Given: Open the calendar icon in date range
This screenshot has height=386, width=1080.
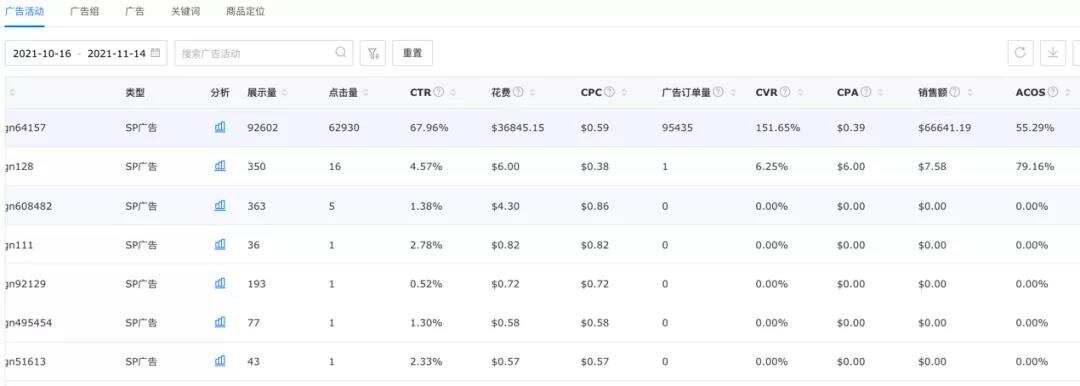Looking at the screenshot, I should [x=155, y=53].
